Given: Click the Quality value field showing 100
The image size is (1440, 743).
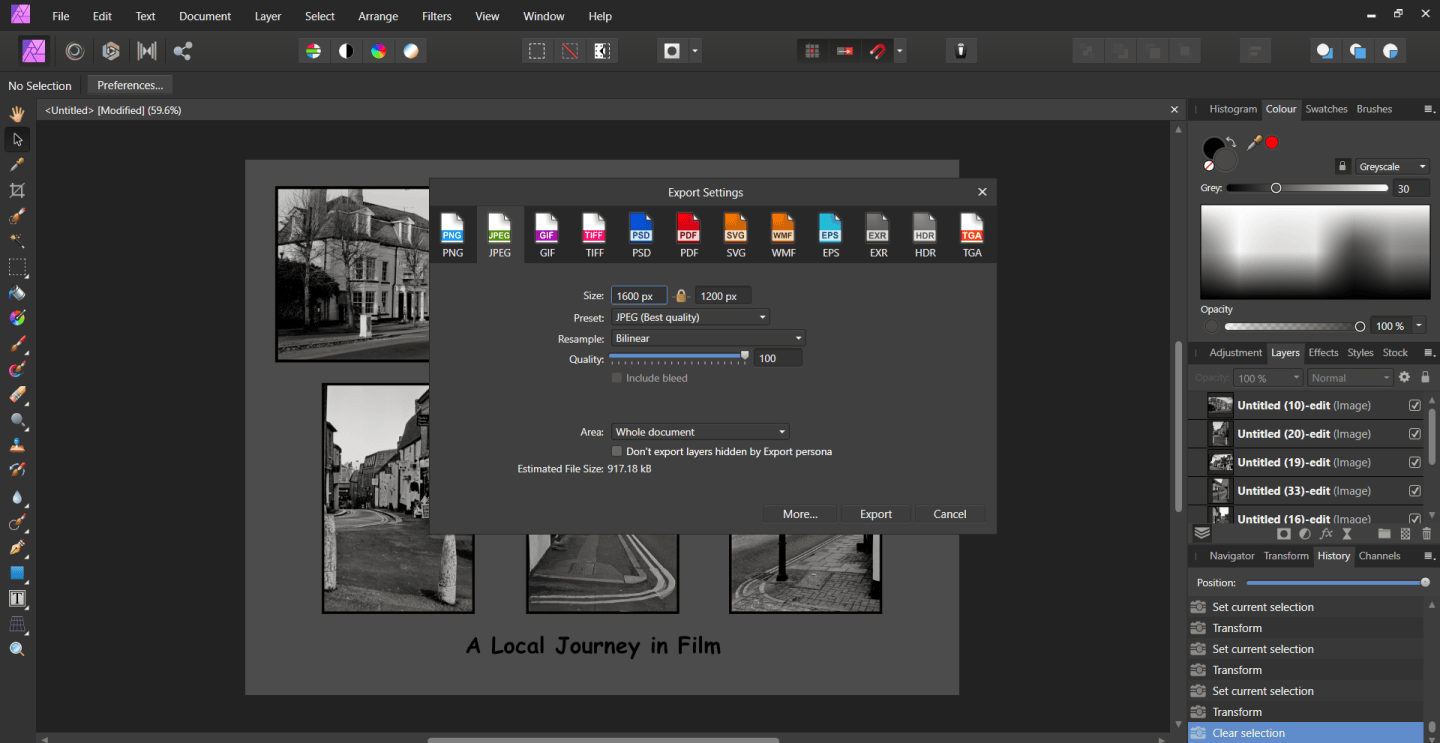Looking at the screenshot, I should (x=778, y=358).
